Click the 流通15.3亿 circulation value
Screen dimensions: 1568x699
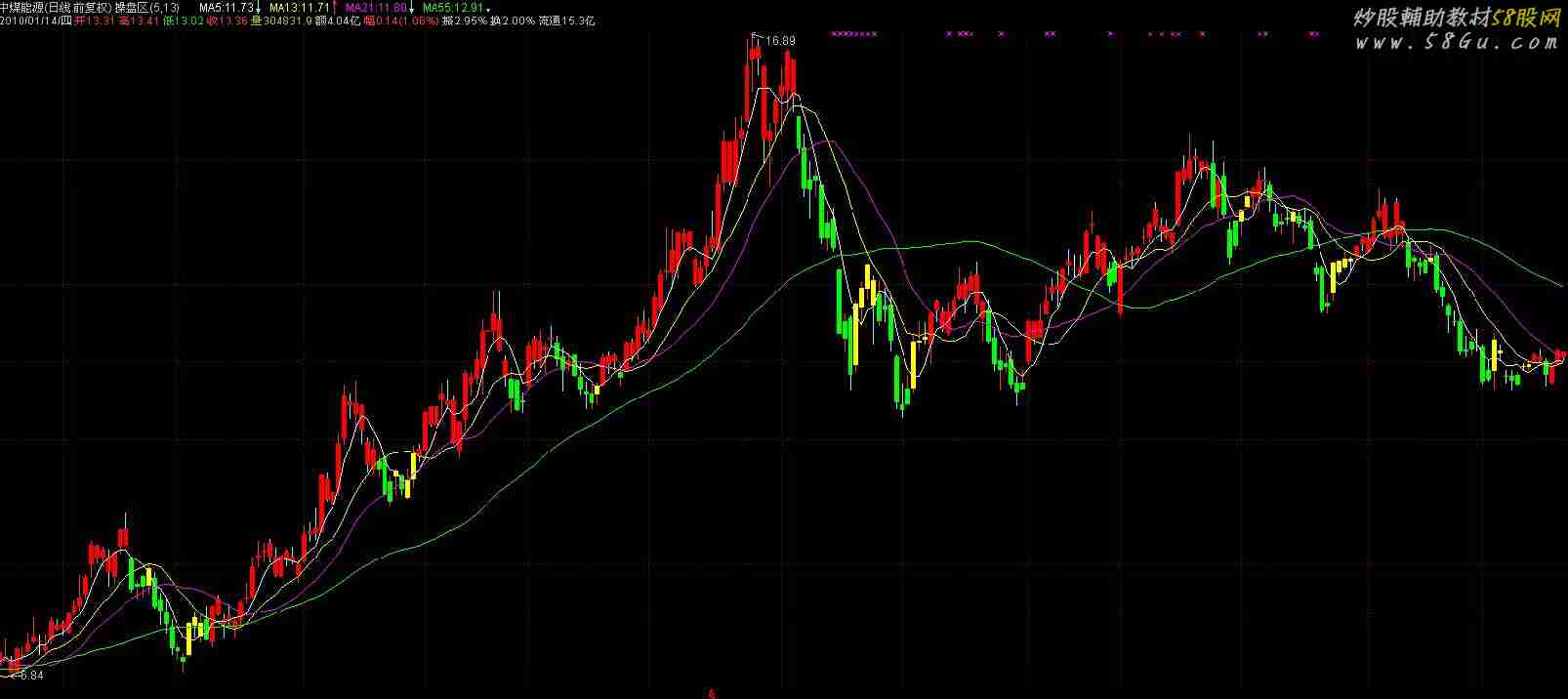566,20
